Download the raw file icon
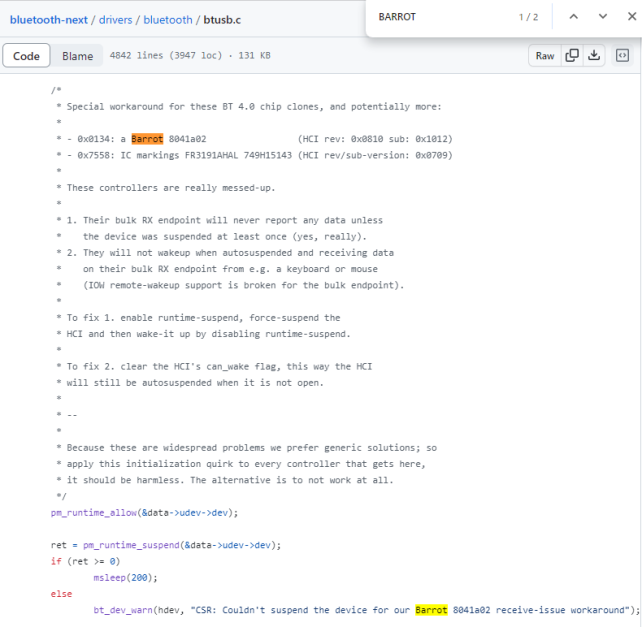Screen dimensions: 642x627 click(x=594, y=56)
